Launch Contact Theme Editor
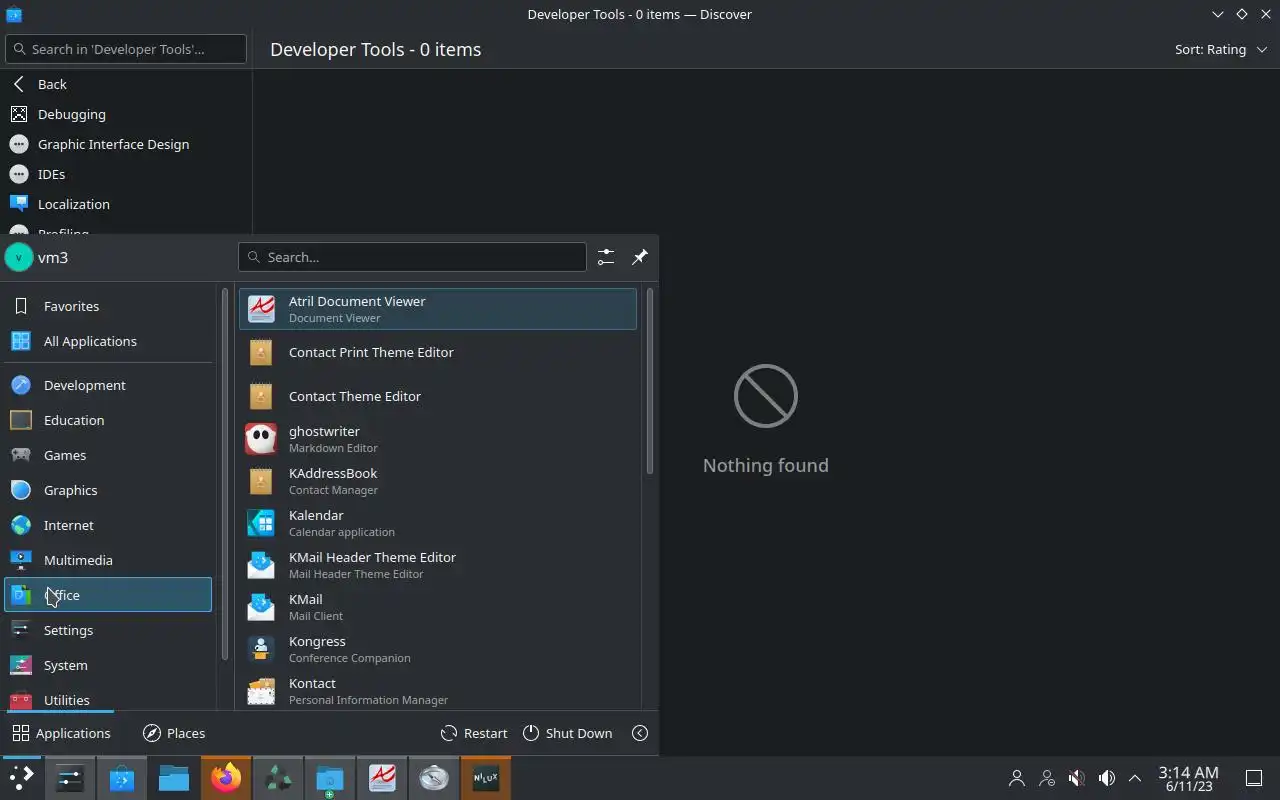This screenshot has width=1280, height=800. (x=437, y=396)
